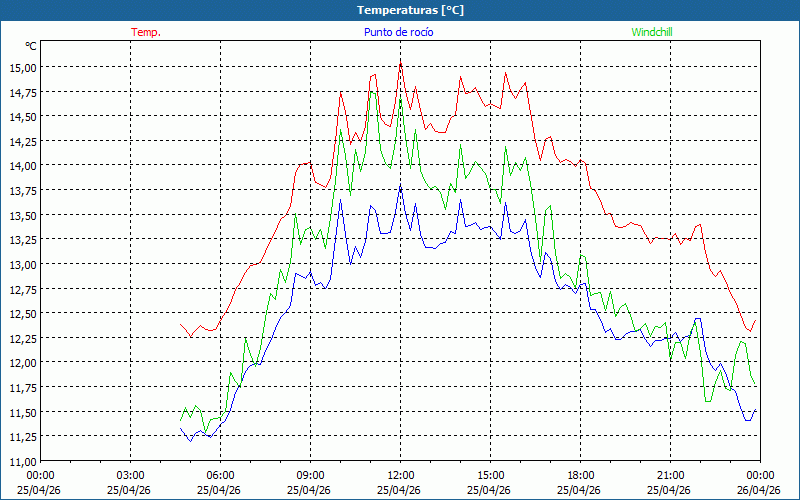The height and width of the screenshot is (500, 800).
Task: Click the 13,00 y-axis label
Action: (x=22, y=264)
